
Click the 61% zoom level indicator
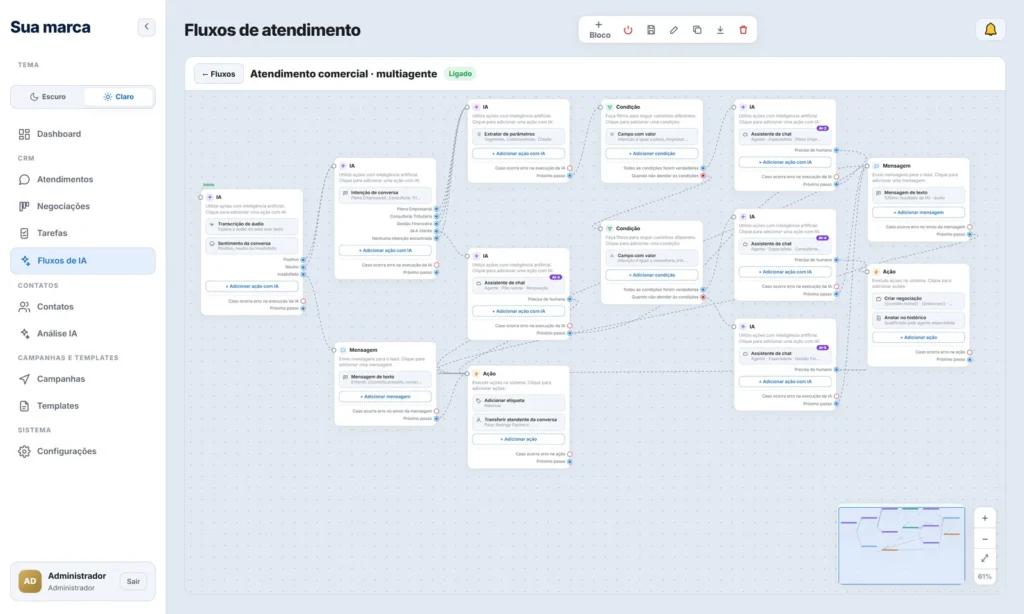pos(985,577)
